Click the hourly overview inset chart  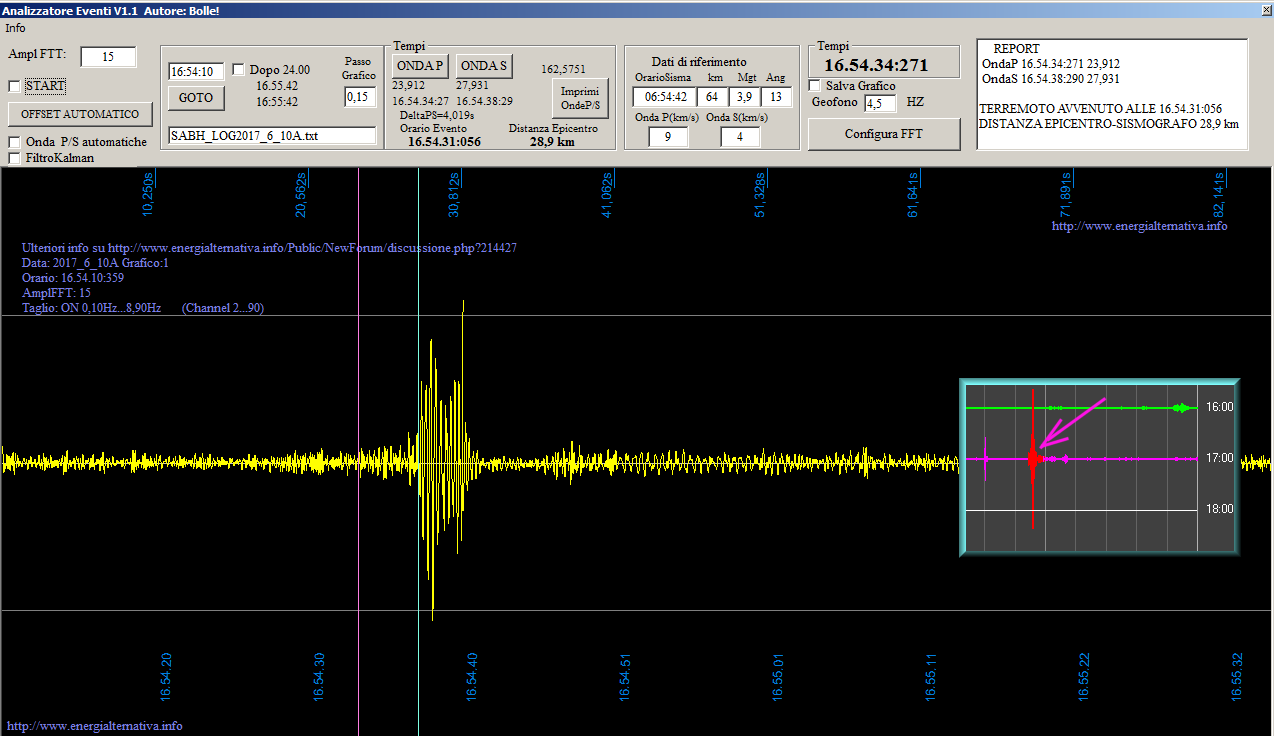(x=1100, y=467)
